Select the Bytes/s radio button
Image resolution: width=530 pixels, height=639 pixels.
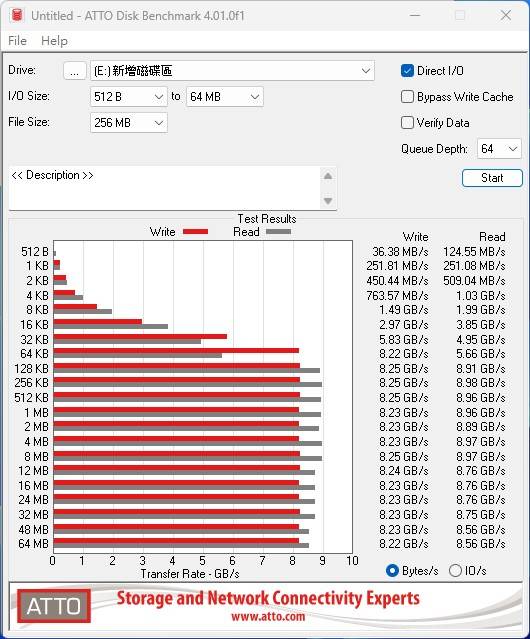pyautogui.click(x=392, y=571)
